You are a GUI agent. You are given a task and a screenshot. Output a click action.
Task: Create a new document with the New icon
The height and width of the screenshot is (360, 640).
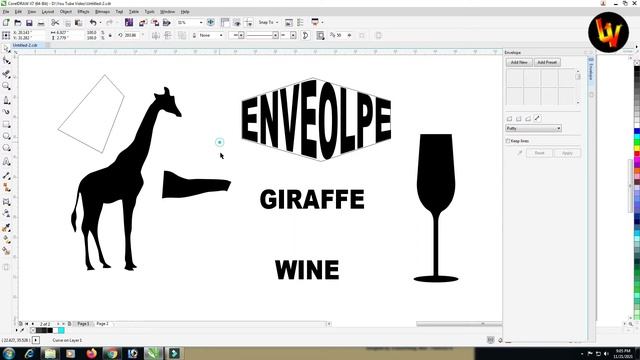pyautogui.click(x=6, y=23)
